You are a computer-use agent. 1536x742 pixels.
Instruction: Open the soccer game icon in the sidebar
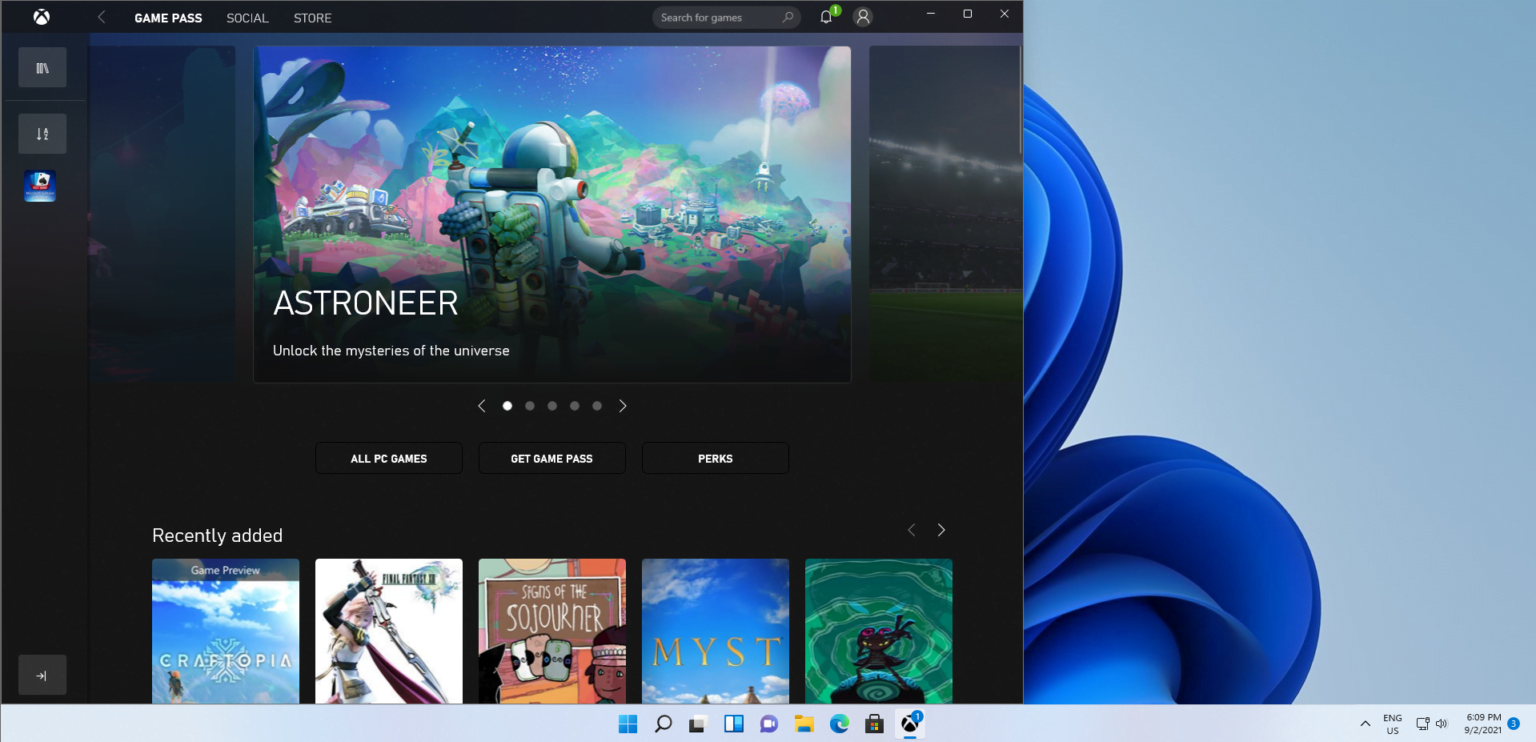coord(40,186)
